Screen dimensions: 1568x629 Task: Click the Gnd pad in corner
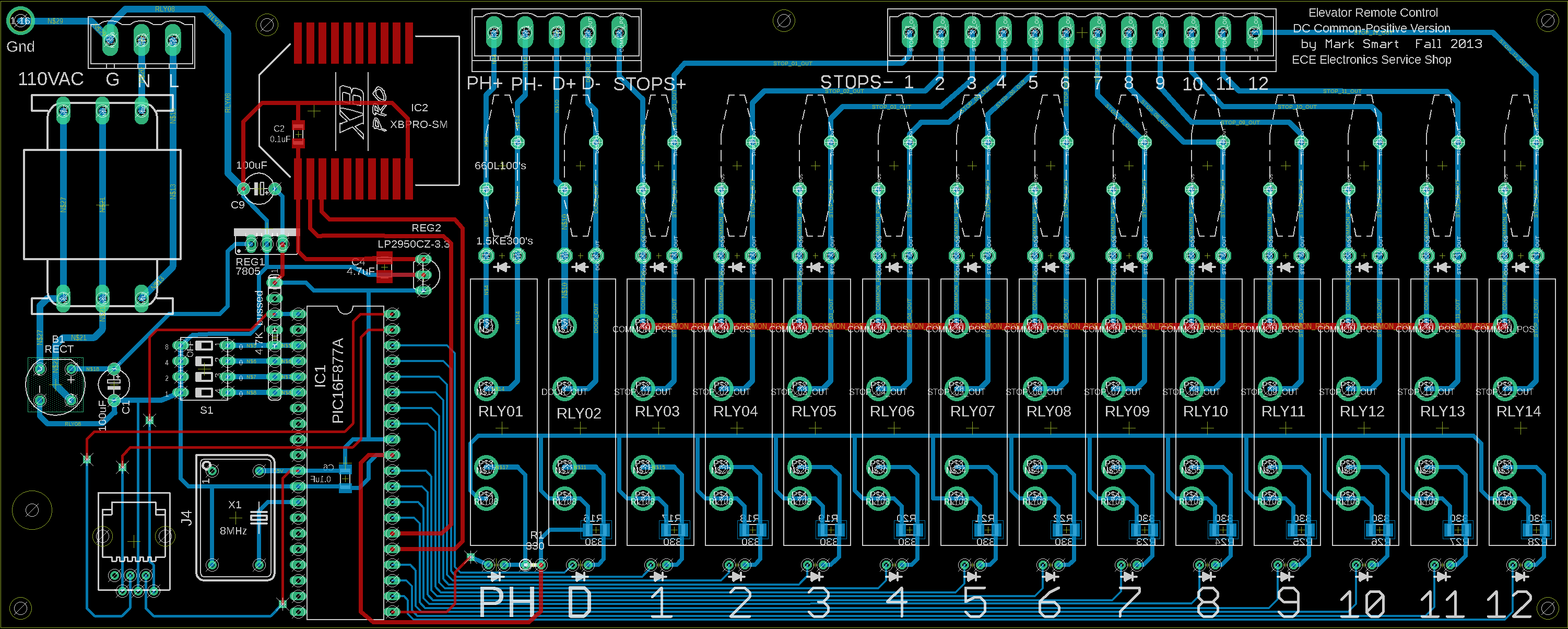[20, 21]
